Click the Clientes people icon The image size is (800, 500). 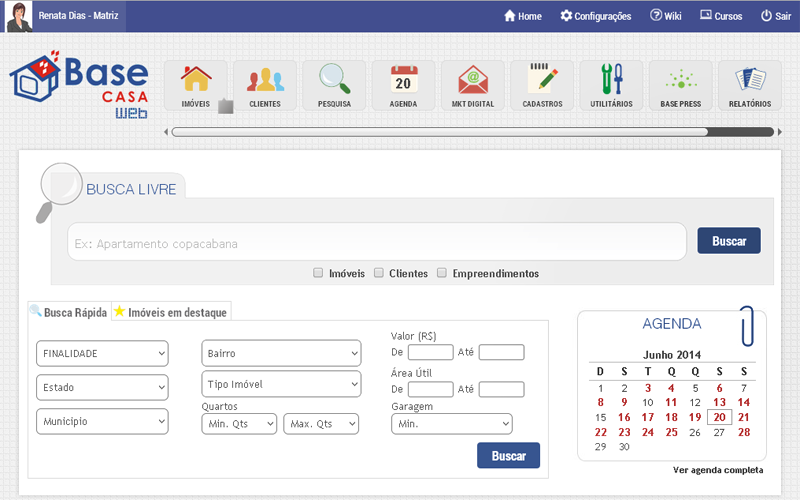(x=265, y=80)
